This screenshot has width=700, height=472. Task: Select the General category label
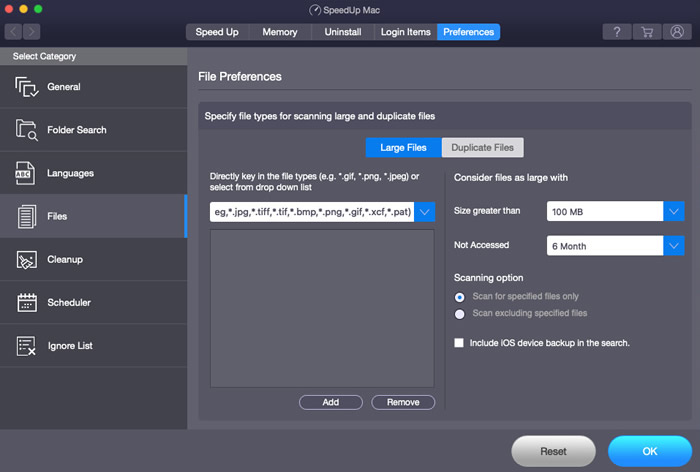[64, 87]
